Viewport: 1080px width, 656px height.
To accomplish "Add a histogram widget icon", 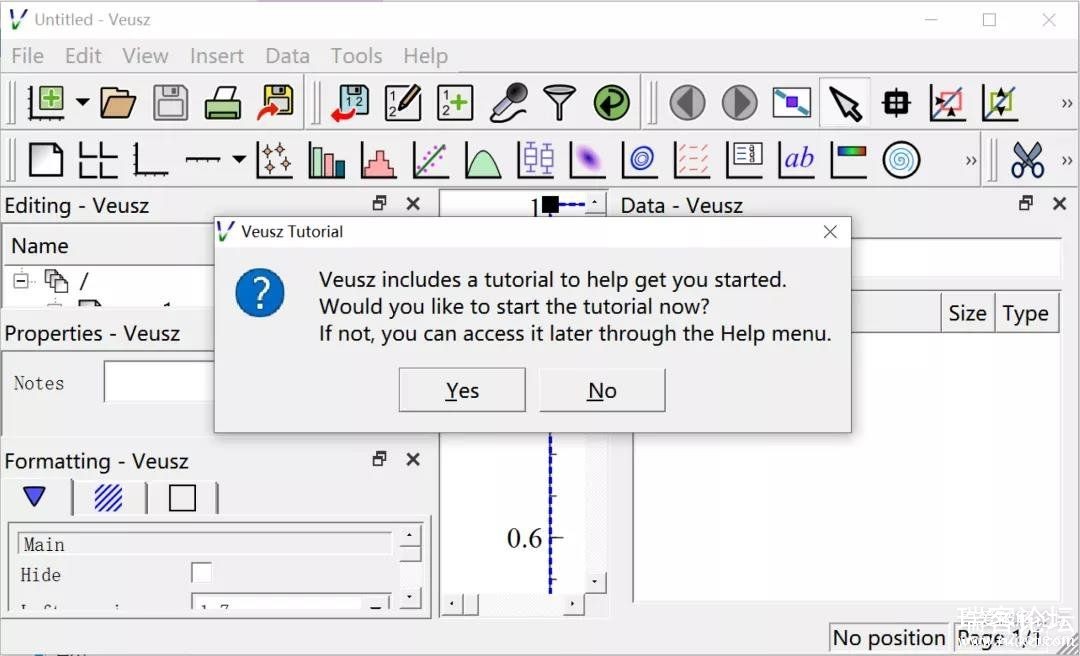I will (x=378, y=159).
